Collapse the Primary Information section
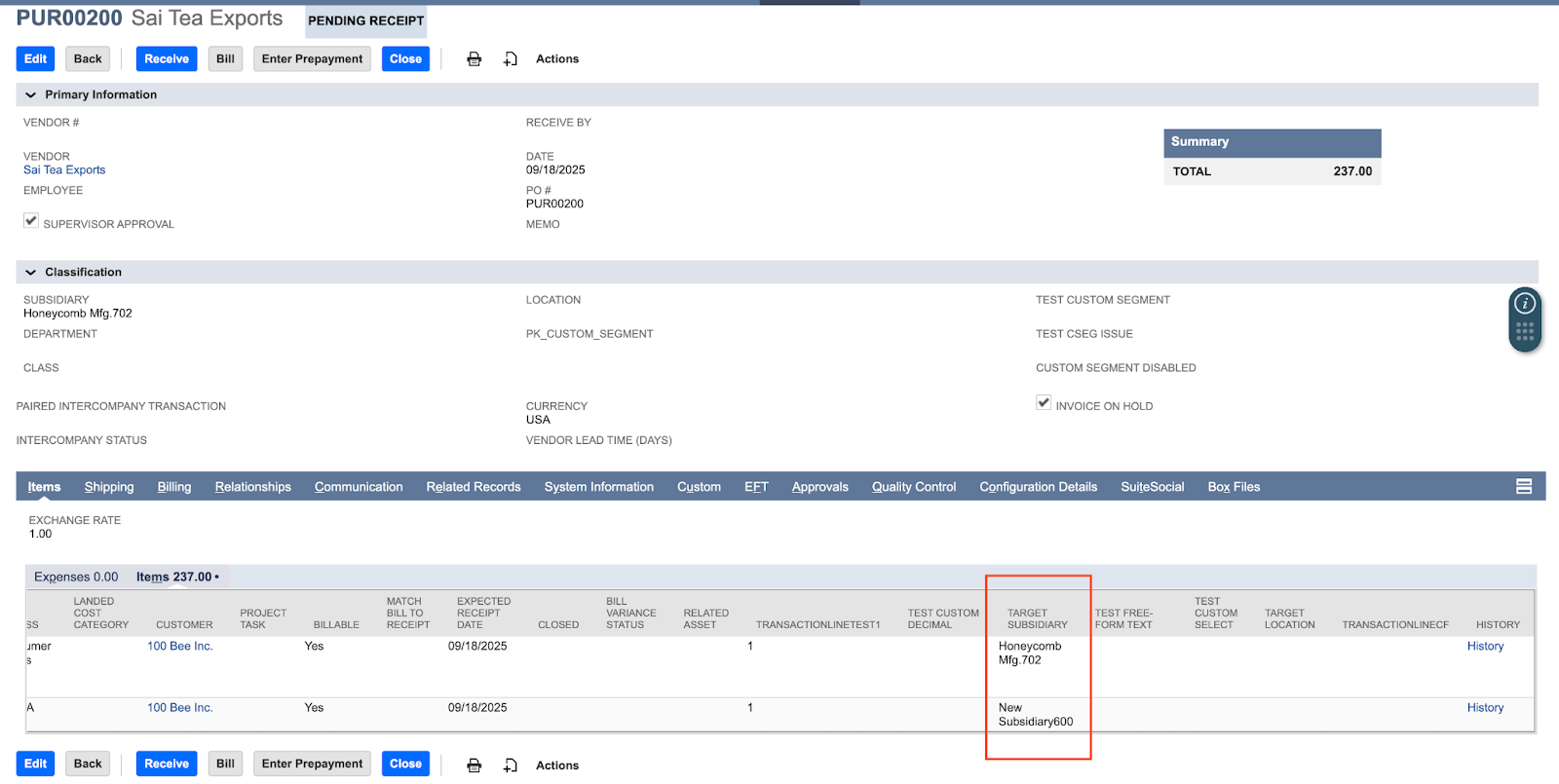This screenshot has width=1559, height=784. 31,95
